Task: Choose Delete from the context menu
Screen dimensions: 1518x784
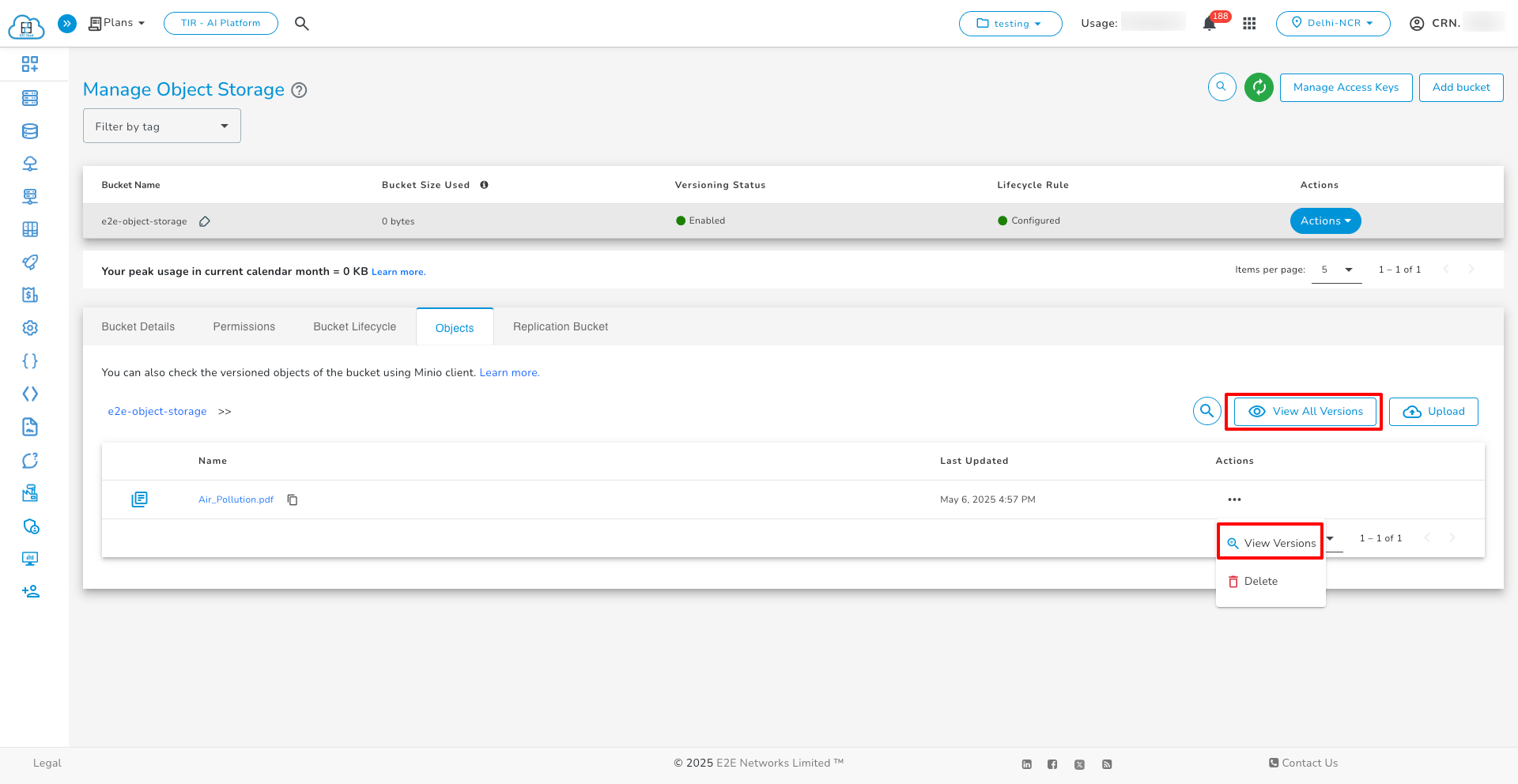Action: pos(1260,581)
